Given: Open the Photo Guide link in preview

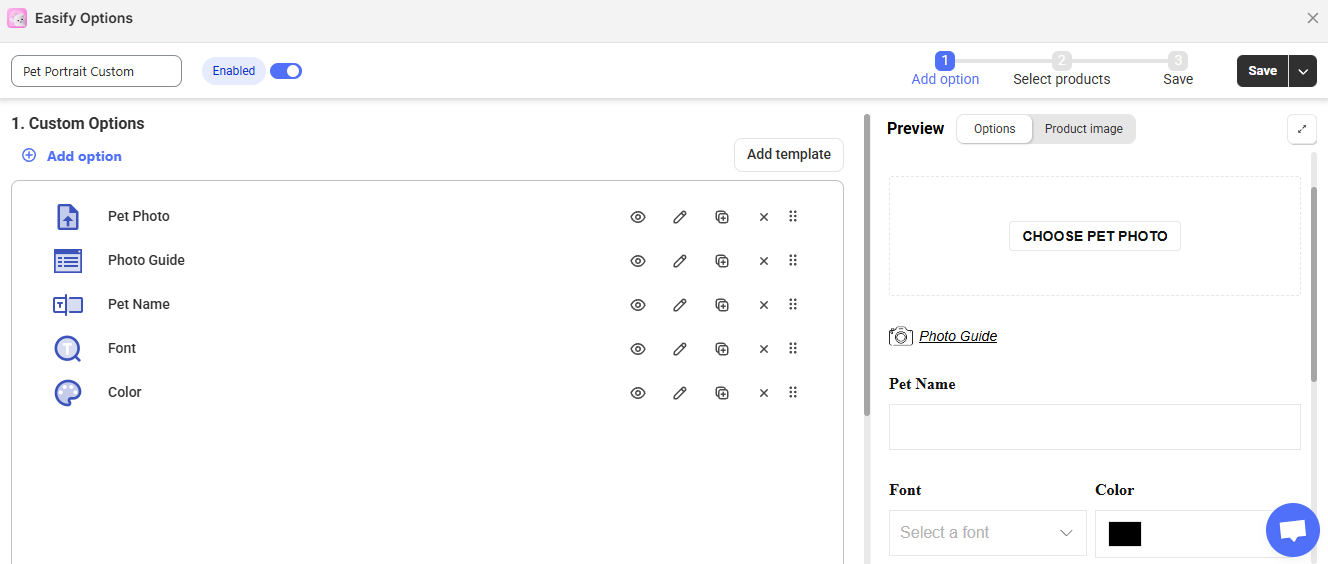Looking at the screenshot, I should [x=957, y=336].
